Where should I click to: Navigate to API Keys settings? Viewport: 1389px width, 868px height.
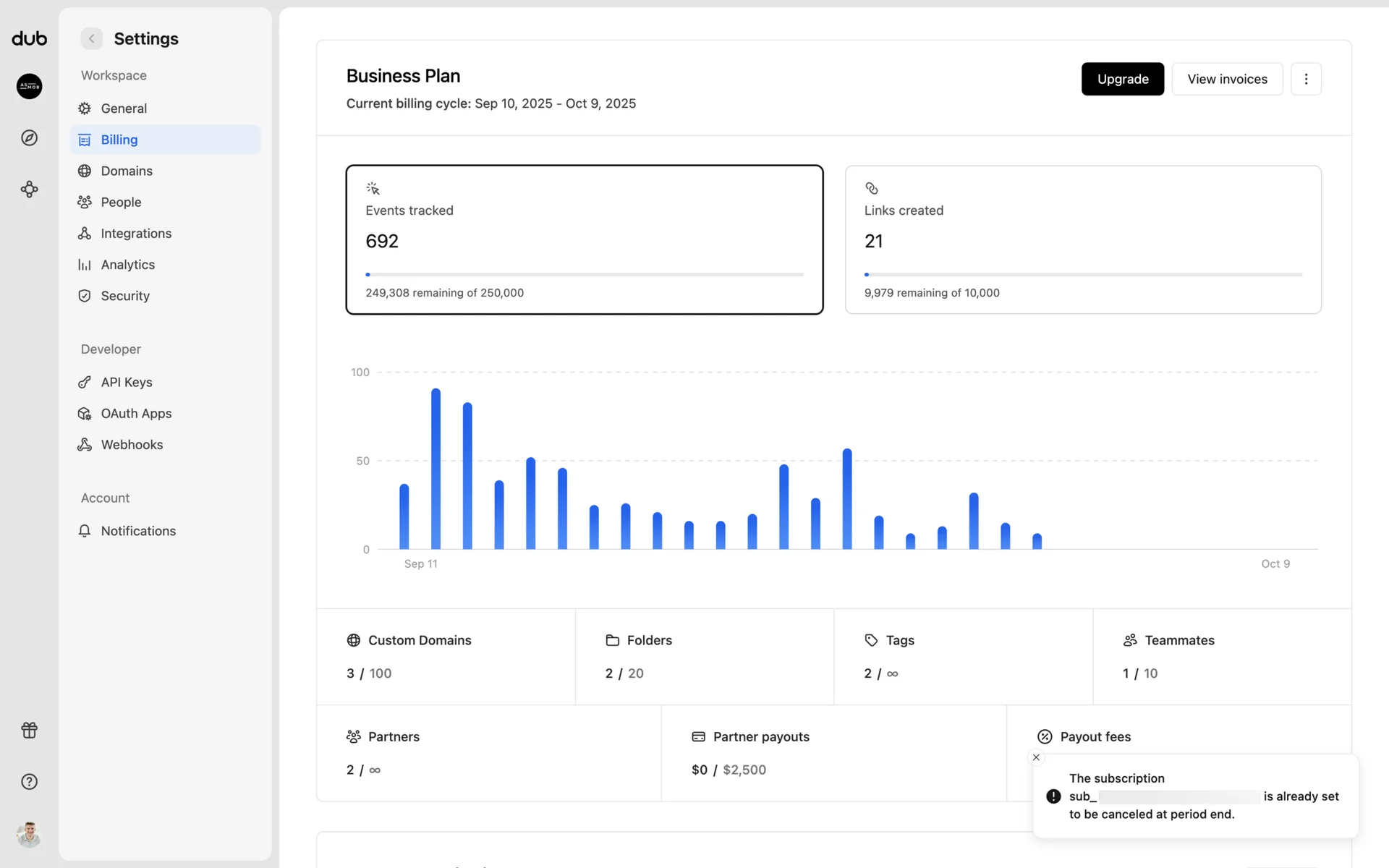[127, 382]
